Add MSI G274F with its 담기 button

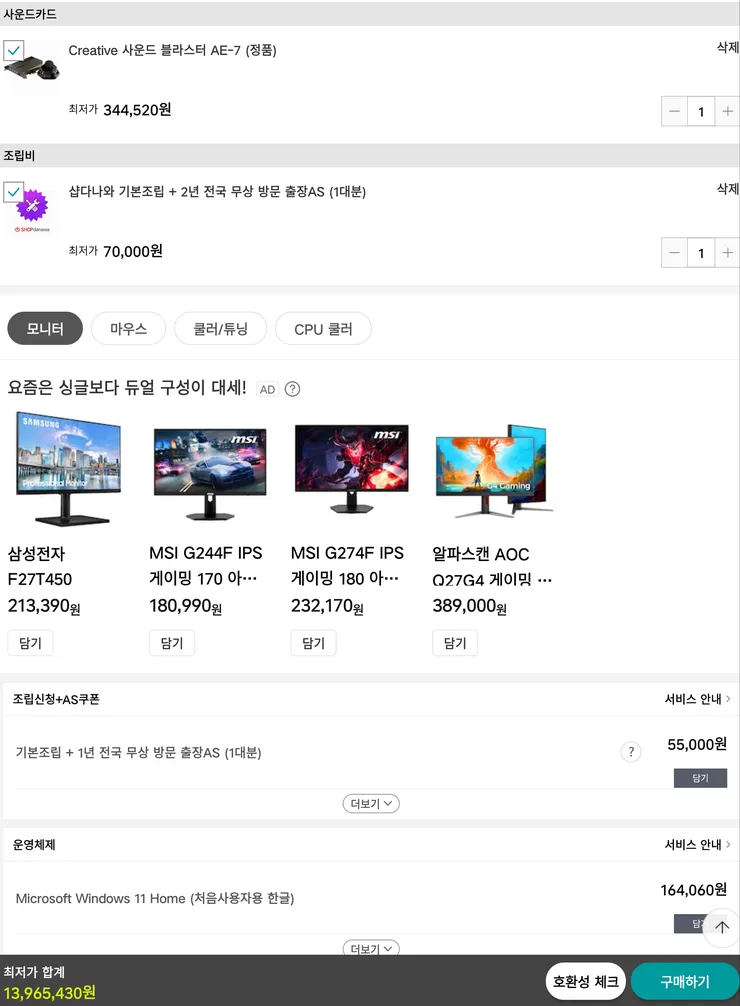pos(314,643)
